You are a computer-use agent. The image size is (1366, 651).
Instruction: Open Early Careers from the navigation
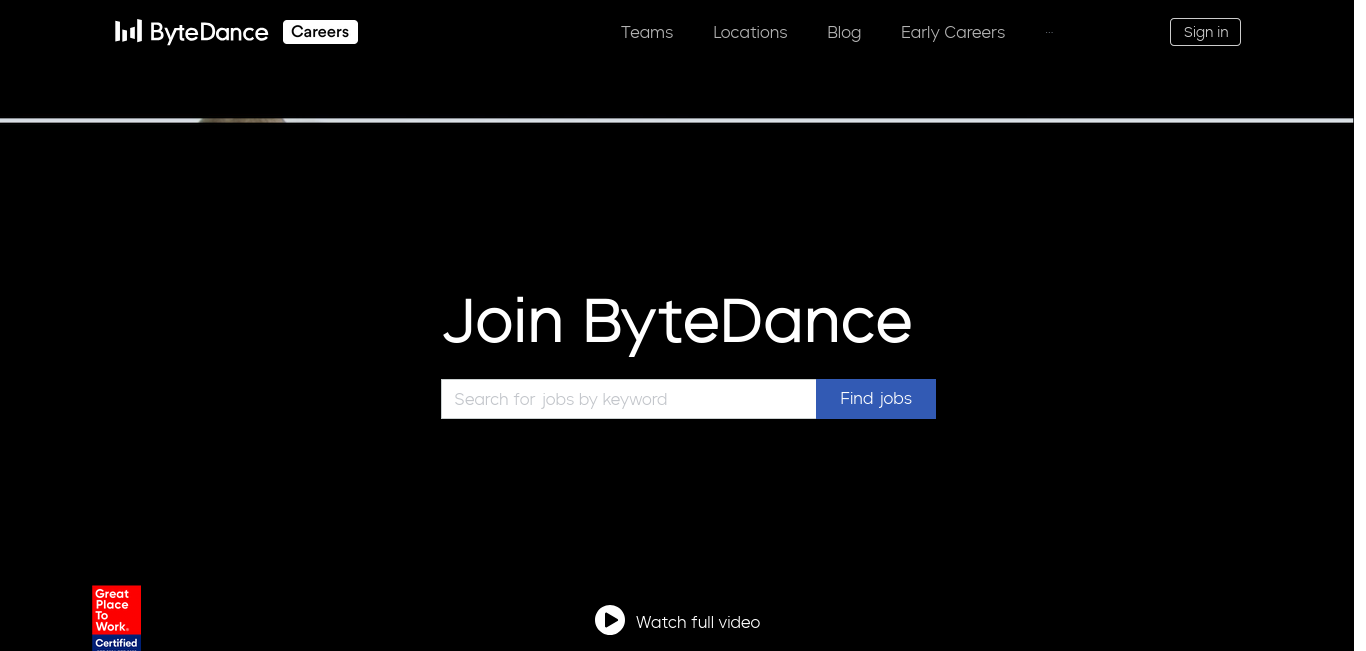[953, 32]
